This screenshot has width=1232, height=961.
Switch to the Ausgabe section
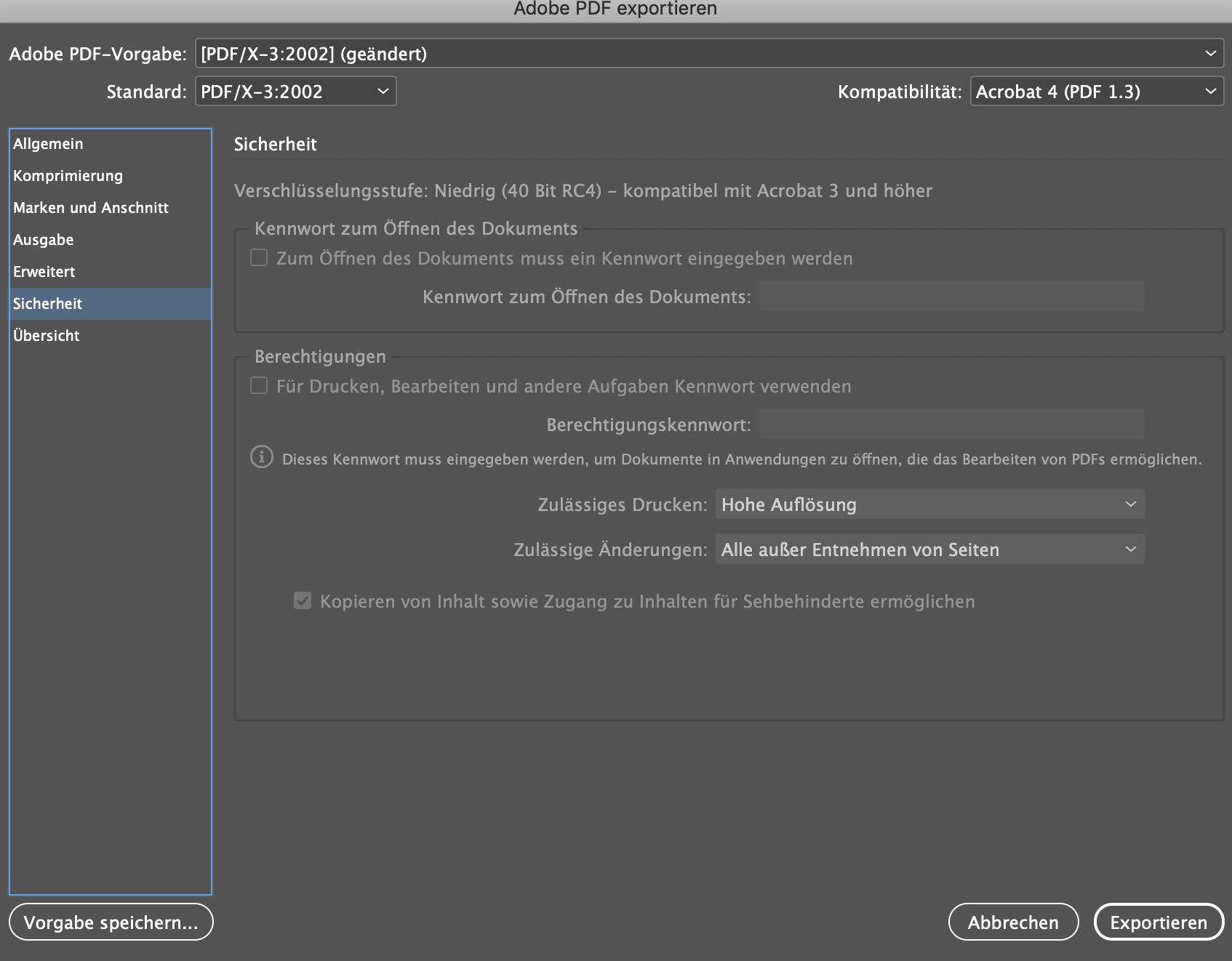click(x=111, y=240)
